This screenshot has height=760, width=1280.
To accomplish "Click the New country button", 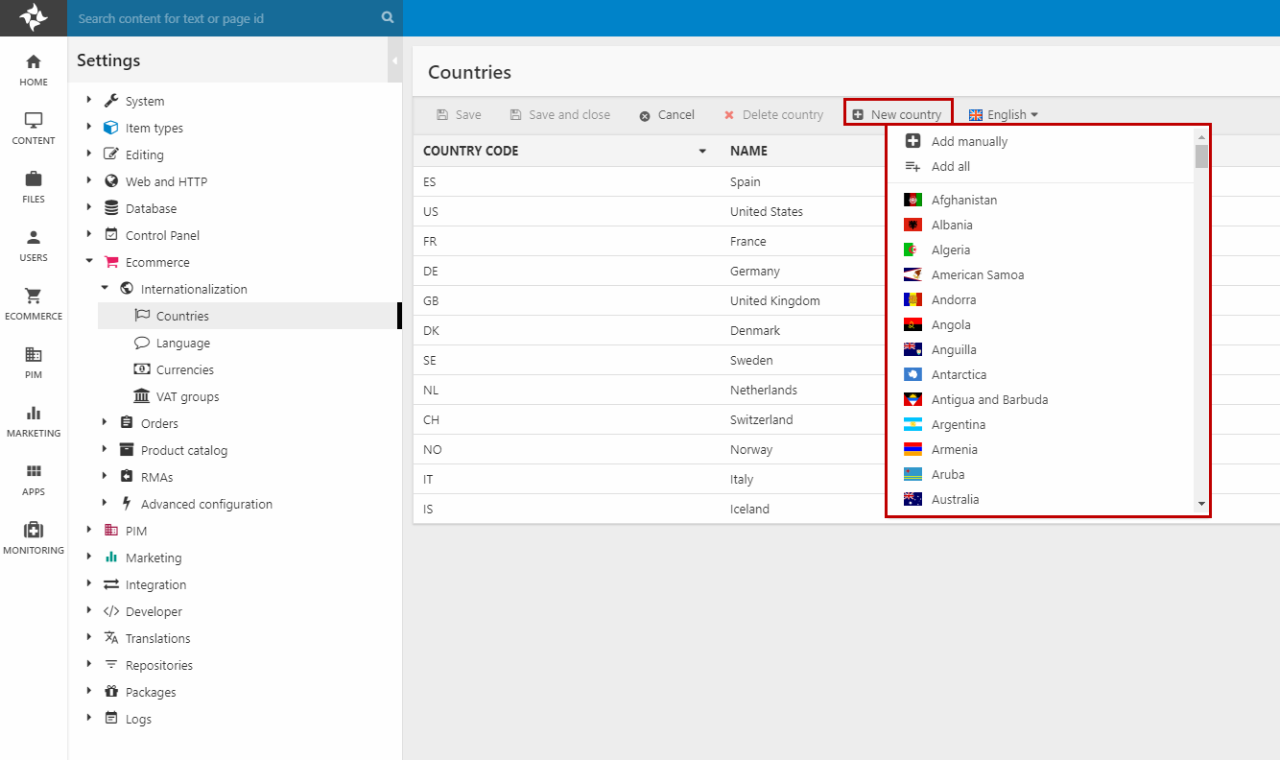I will [x=897, y=115].
